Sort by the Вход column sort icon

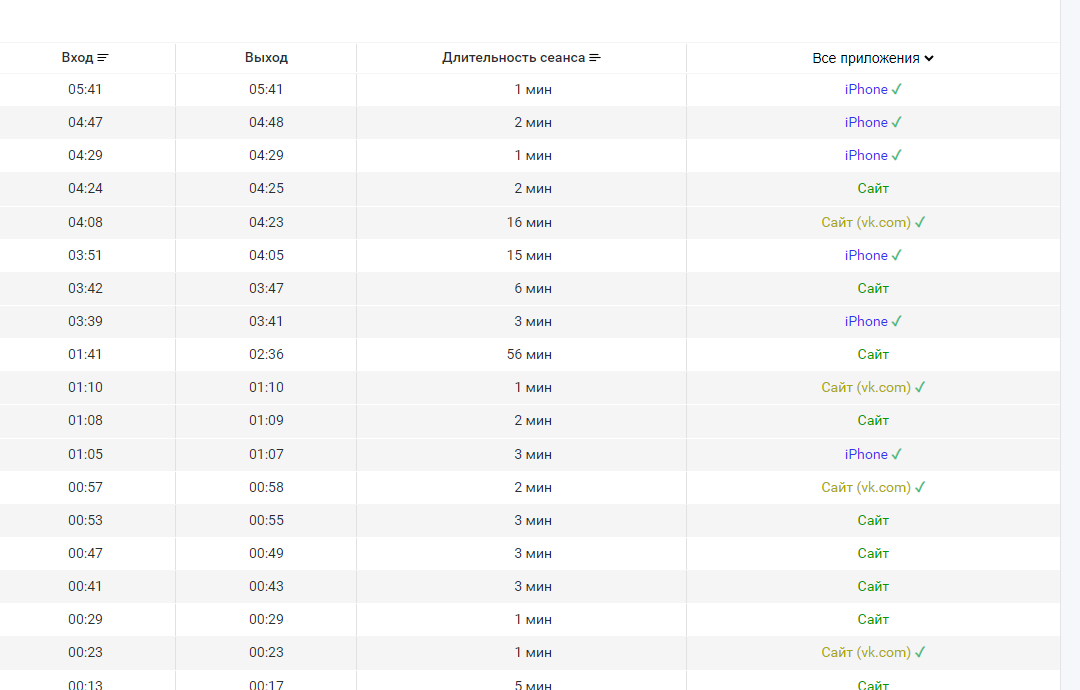tap(103, 58)
